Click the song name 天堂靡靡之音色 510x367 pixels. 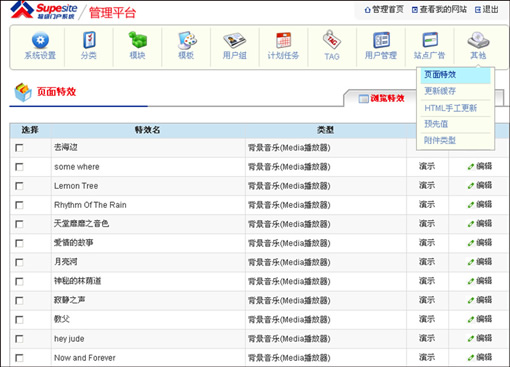[81, 223]
